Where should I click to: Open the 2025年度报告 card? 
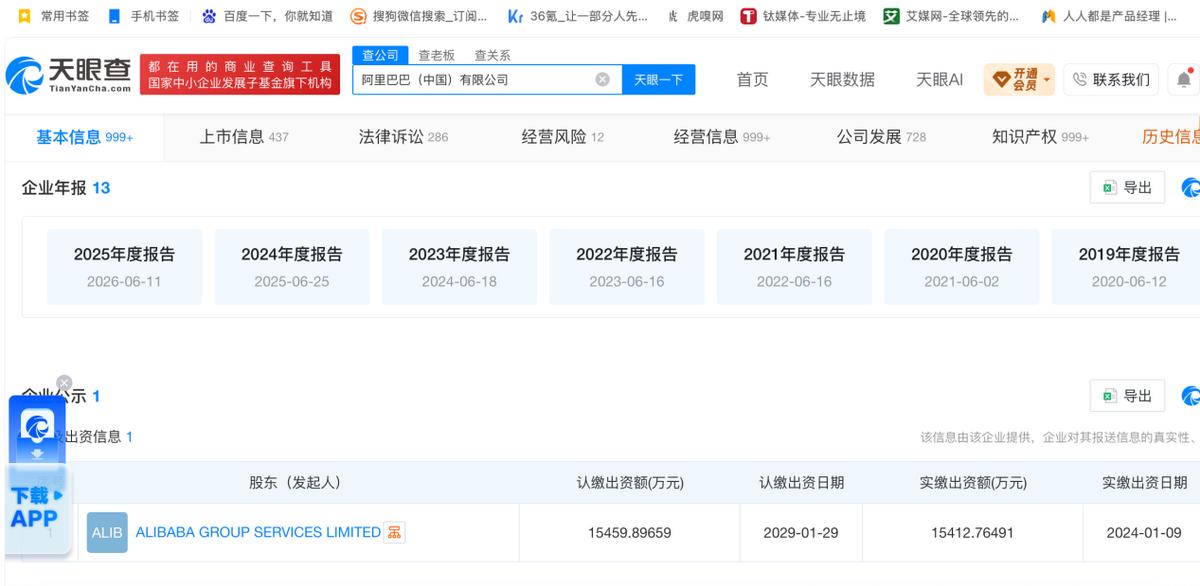click(124, 267)
